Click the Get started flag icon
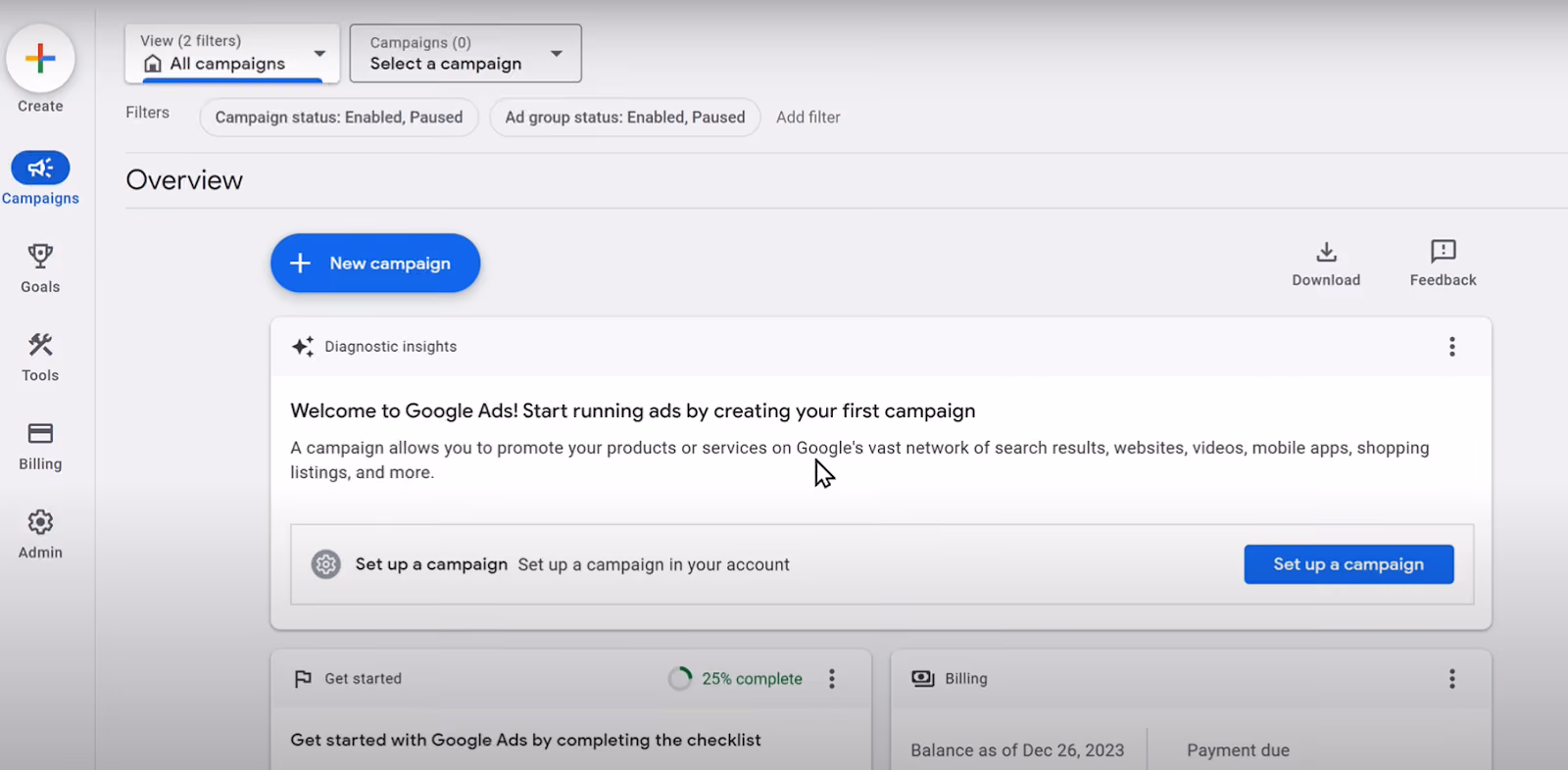Screen dimensions: 1568x770 point(303,679)
